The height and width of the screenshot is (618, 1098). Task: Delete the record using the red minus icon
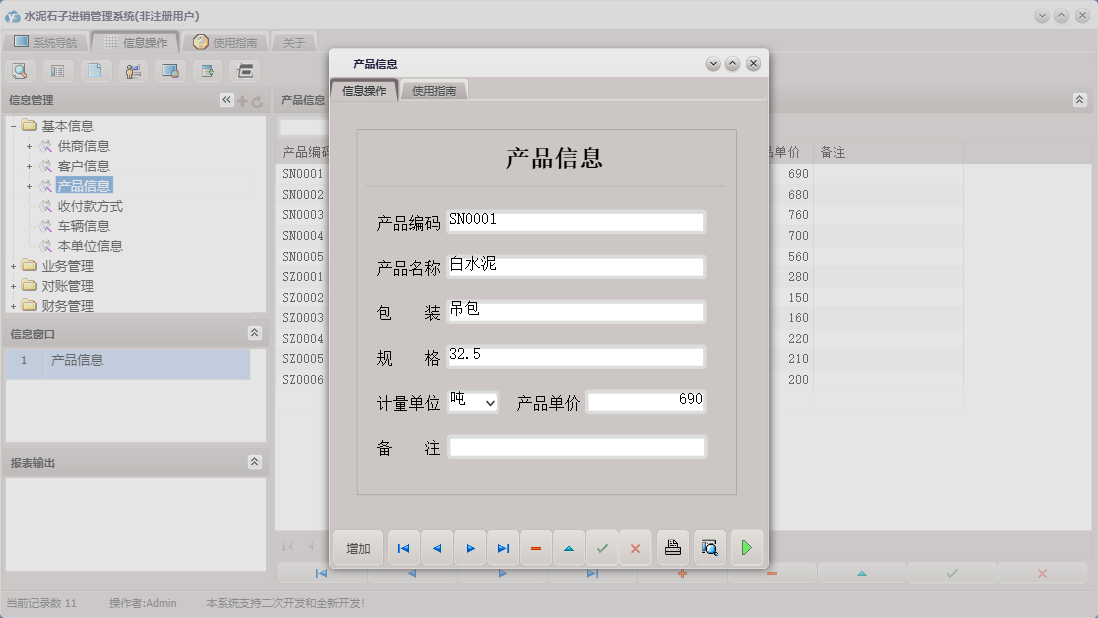(536, 547)
